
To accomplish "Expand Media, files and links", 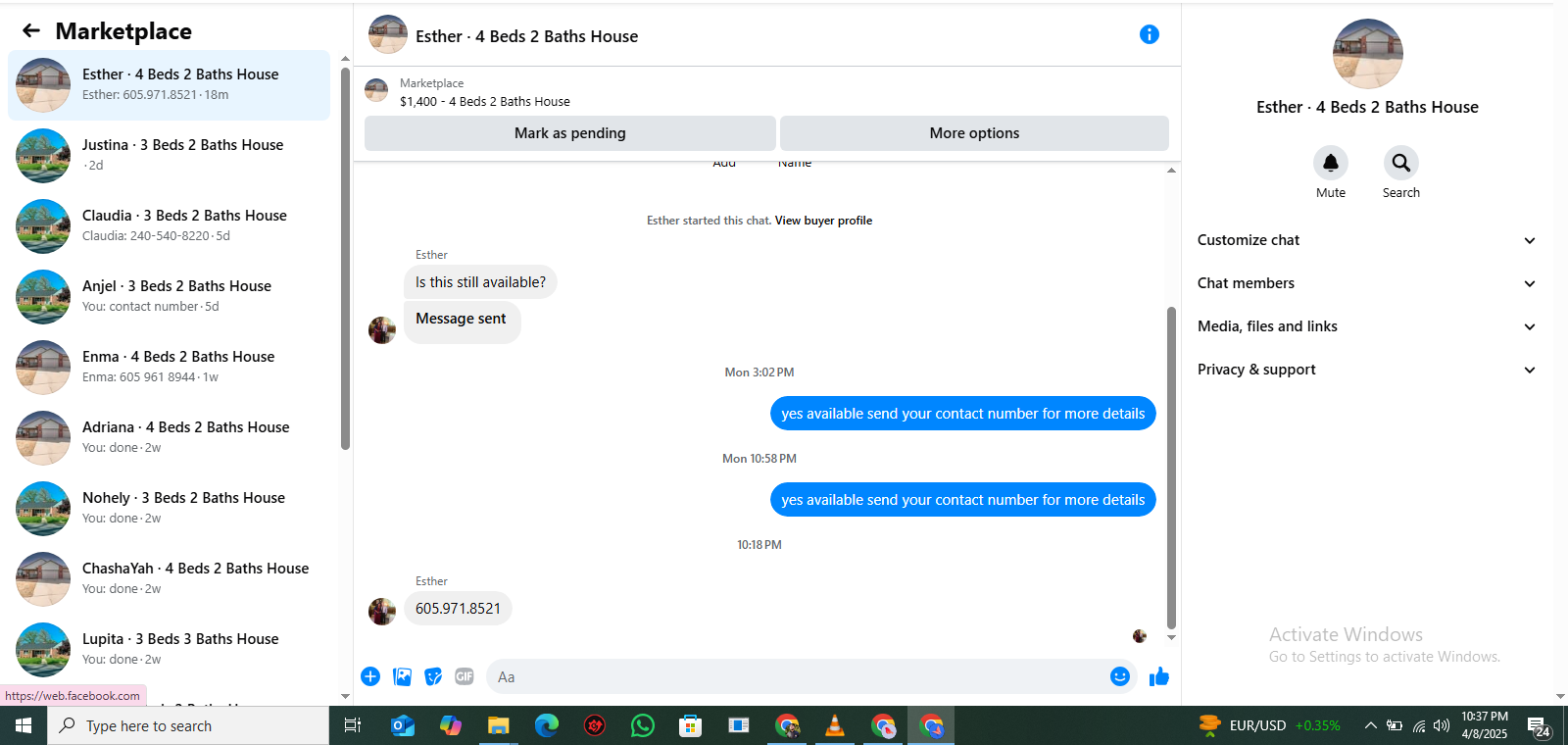I will (1366, 326).
